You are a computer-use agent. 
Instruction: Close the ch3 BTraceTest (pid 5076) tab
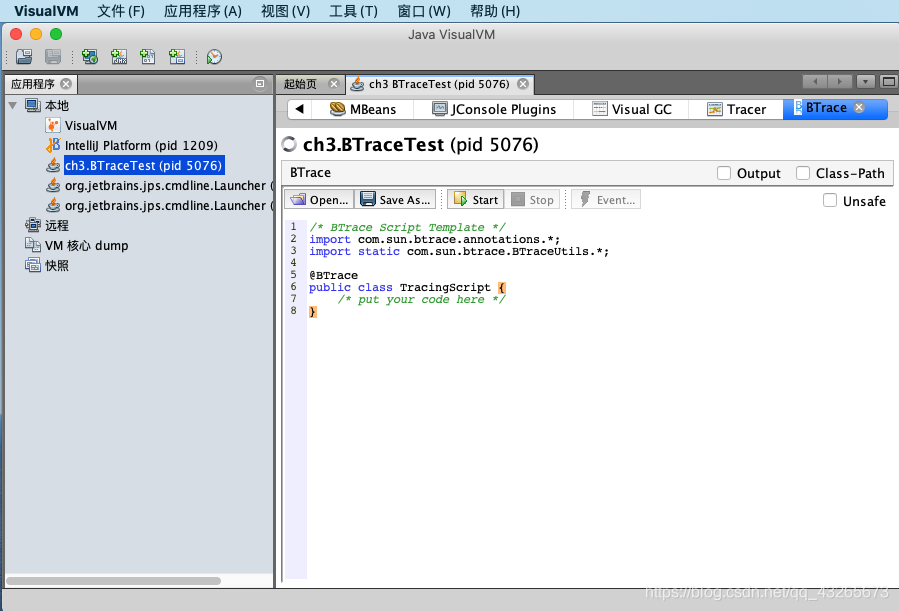coord(523,84)
